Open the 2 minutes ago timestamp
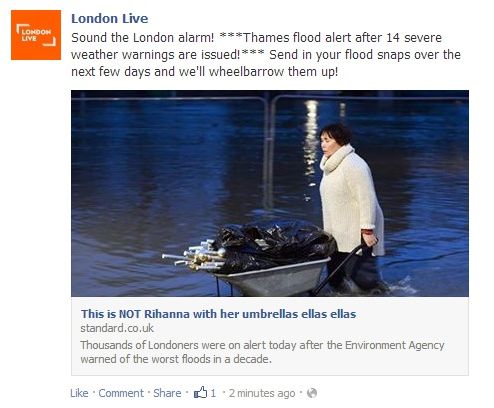 pos(262,393)
